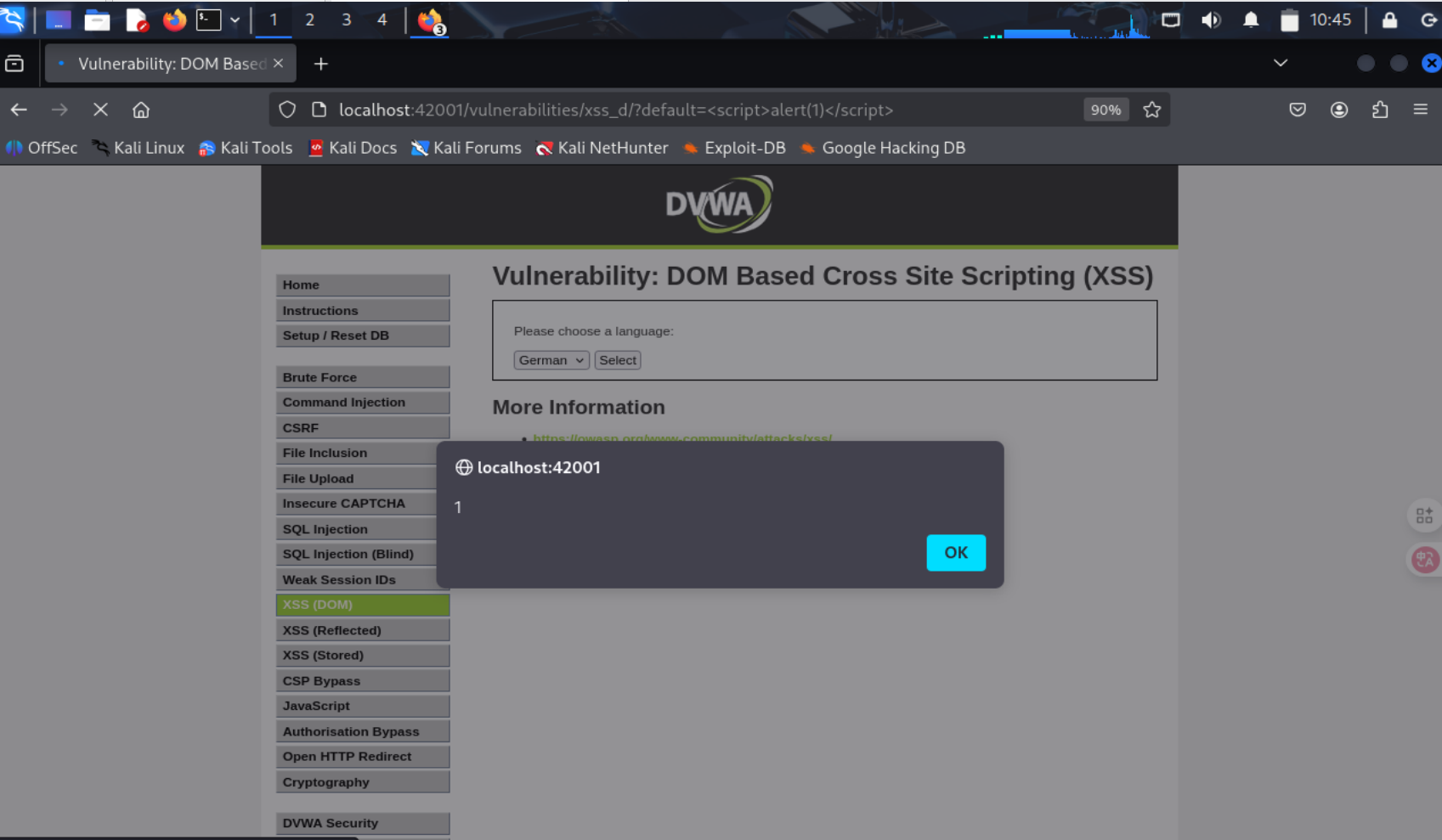Save page to Pocket
Image resolution: width=1442 pixels, height=840 pixels.
point(1298,110)
